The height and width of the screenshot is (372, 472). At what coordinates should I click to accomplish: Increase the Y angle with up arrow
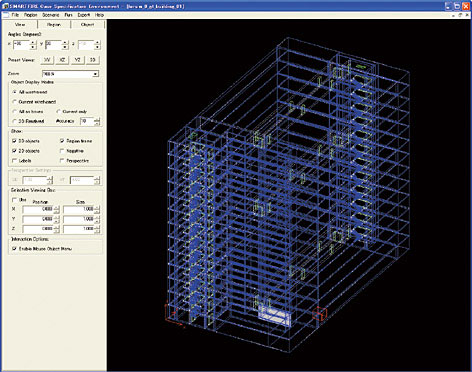click(x=65, y=42)
